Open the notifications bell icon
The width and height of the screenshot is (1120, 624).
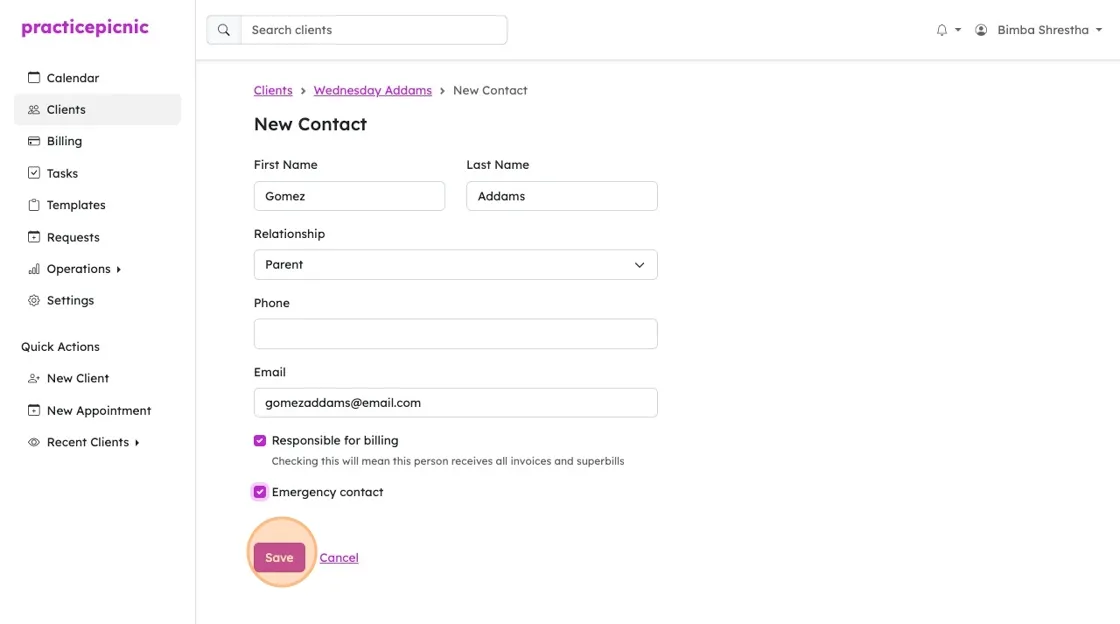tap(942, 30)
